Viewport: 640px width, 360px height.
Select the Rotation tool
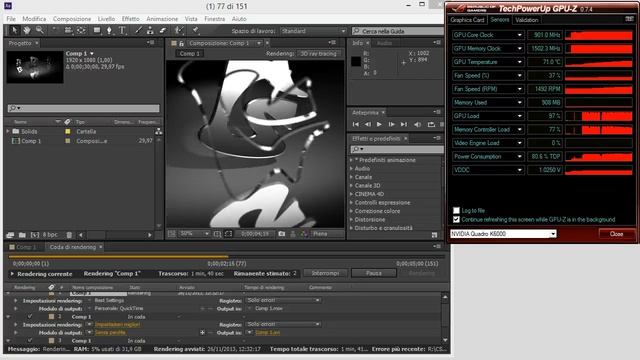pos(55,30)
